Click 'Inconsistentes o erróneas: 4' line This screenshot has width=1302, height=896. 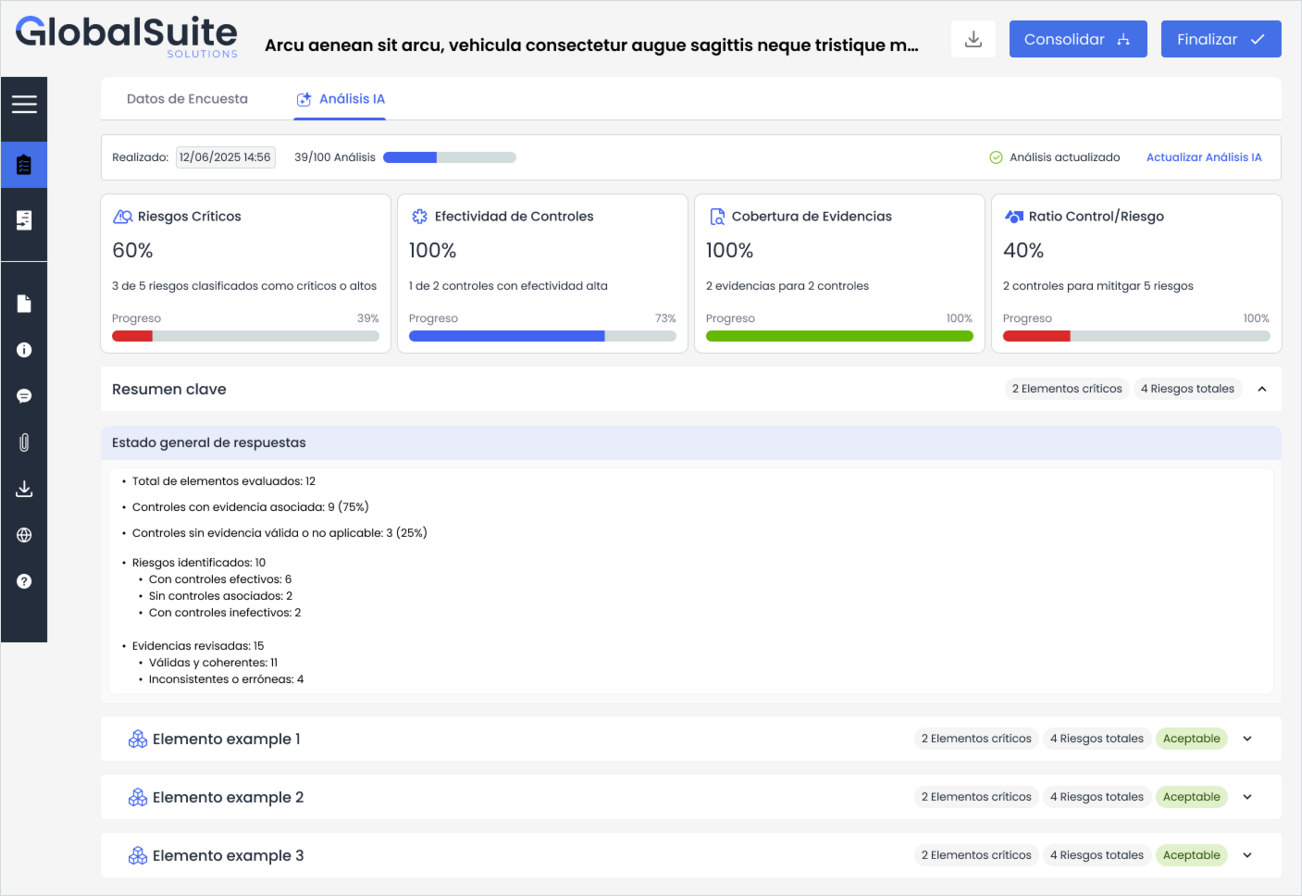(226, 679)
